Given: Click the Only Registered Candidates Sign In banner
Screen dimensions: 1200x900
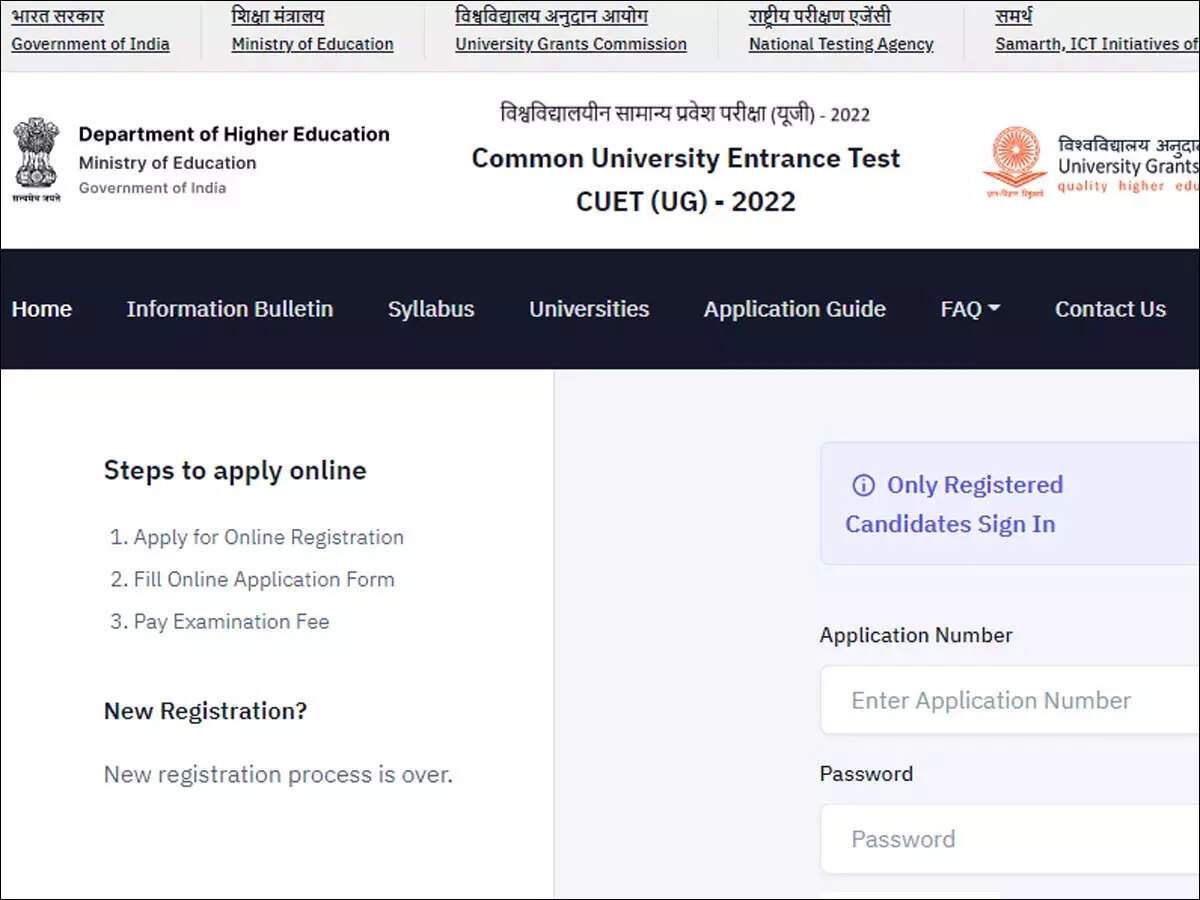Looking at the screenshot, I should [x=1000, y=503].
